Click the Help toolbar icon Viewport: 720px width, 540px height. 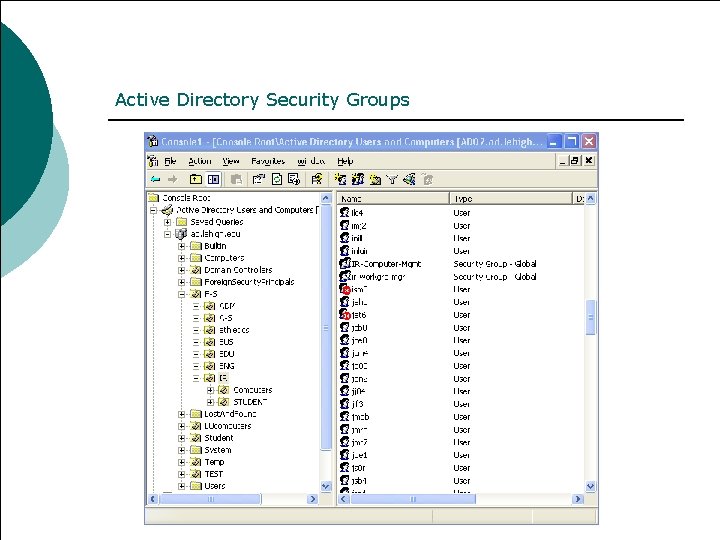317,180
